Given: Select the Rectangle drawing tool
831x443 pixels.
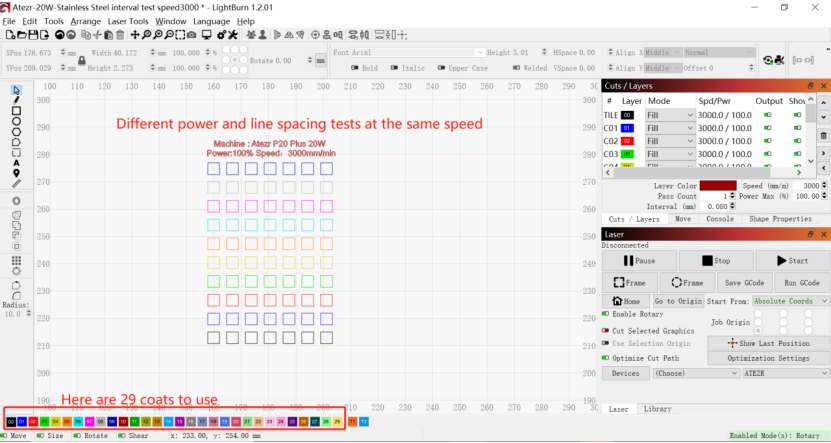Looking at the screenshot, I should (16, 110).
